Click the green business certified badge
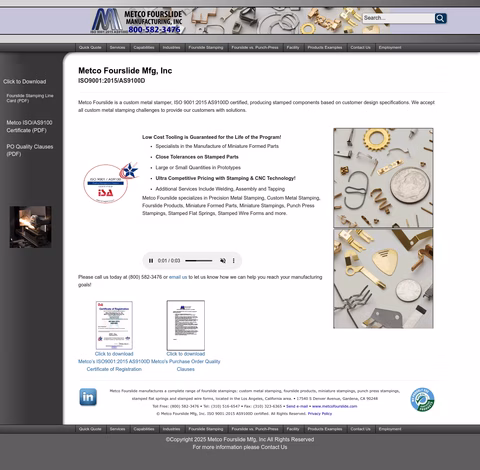Viewport: 480px width, 470px height. coord(422,400)
